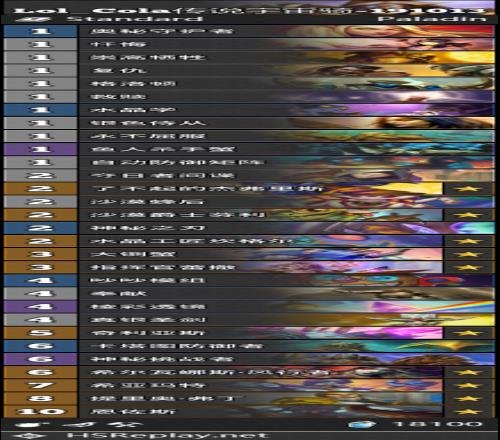Select the 神秘之刃 card row

tap(249, 228)
